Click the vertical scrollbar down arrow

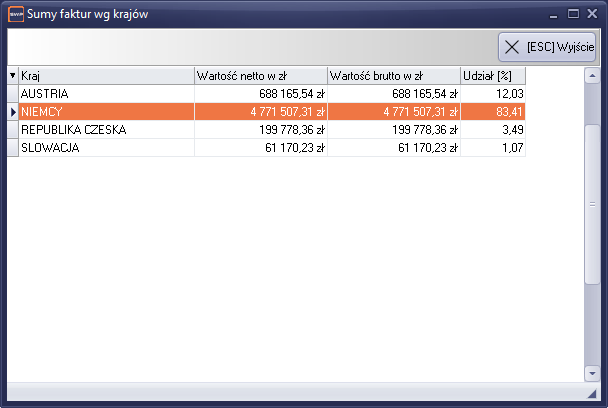pos(592,373)
